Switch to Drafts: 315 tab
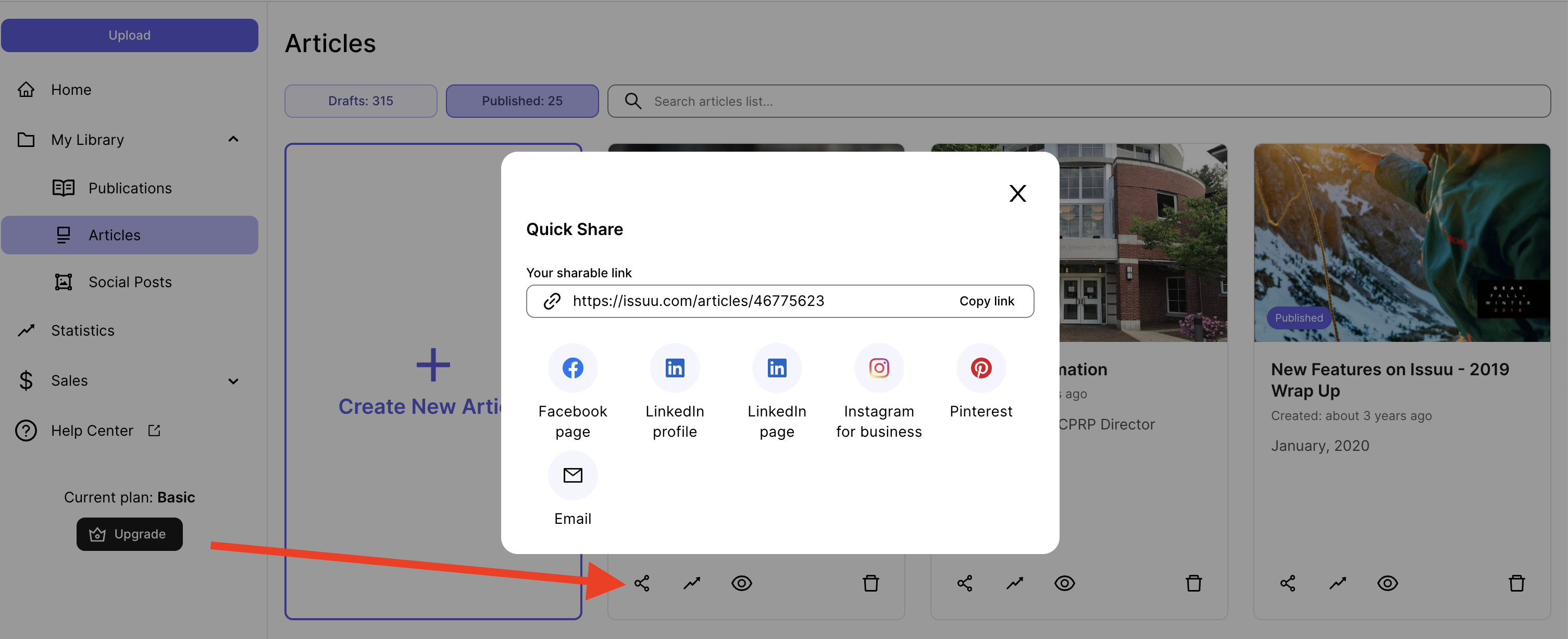 (360, 101)
